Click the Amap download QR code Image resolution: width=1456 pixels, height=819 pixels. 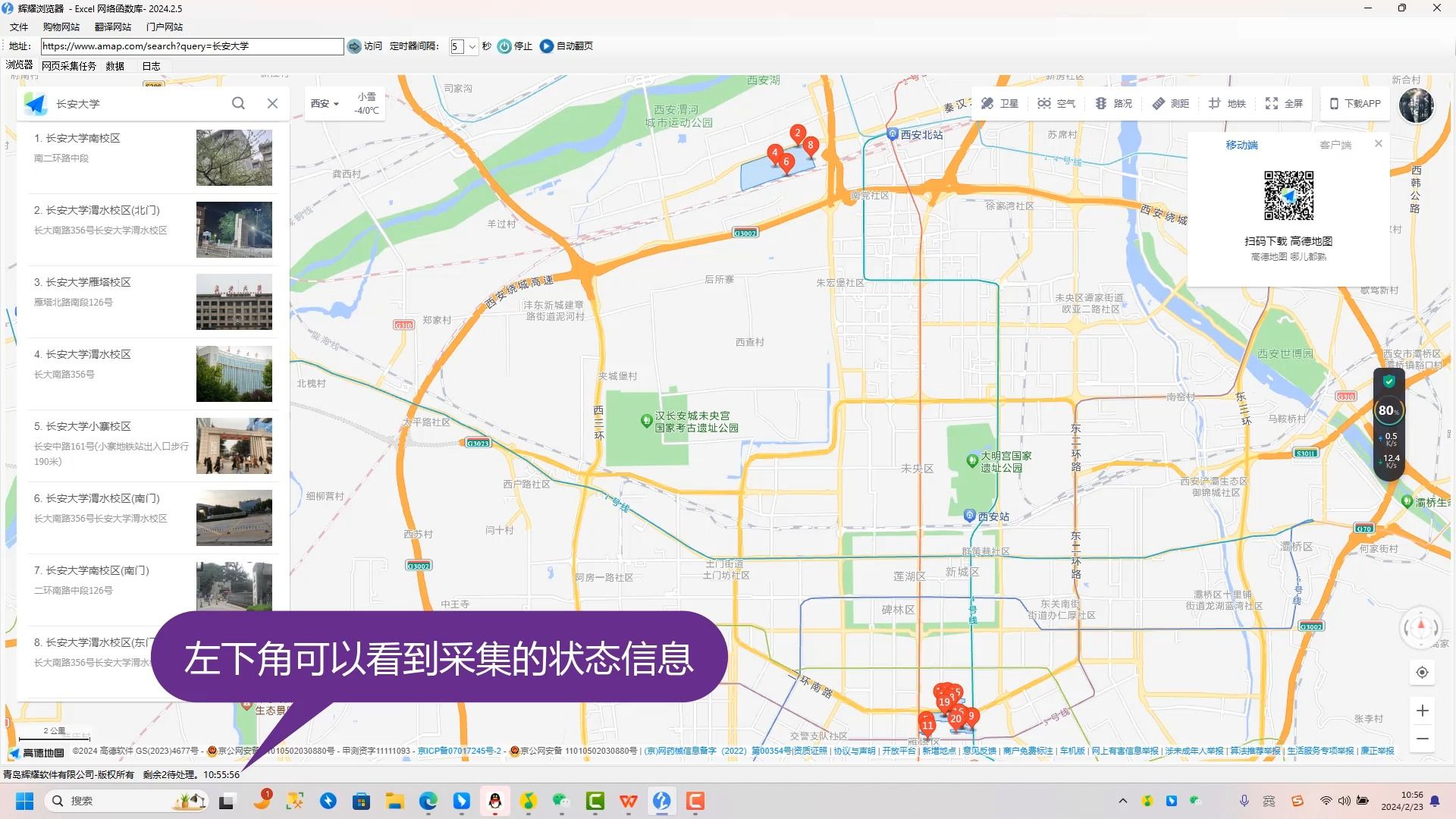pyautogui.click(x=1288, y=196)
